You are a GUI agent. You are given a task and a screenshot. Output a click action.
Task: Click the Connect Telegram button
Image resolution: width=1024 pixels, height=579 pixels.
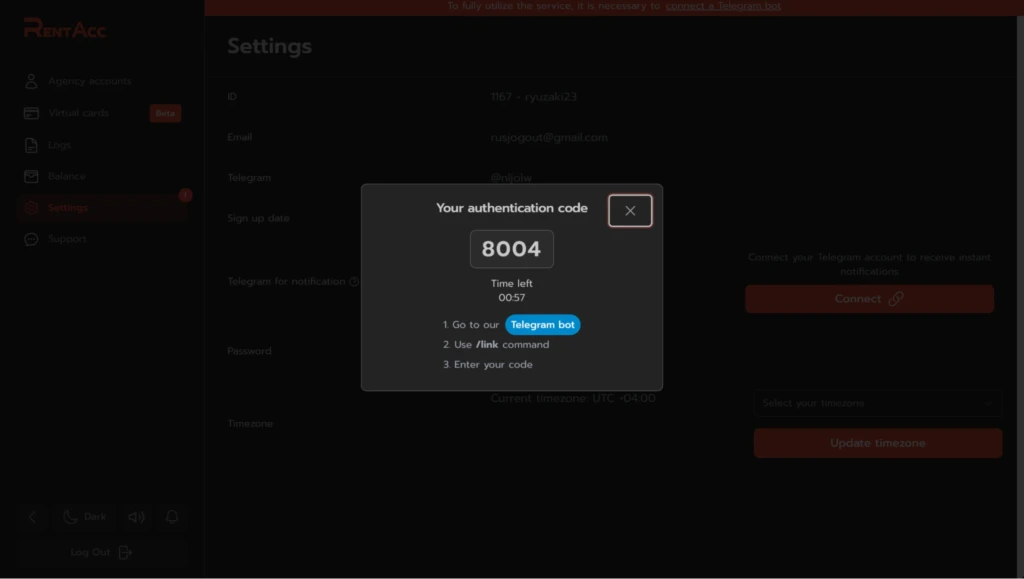[x=869, y=299]
